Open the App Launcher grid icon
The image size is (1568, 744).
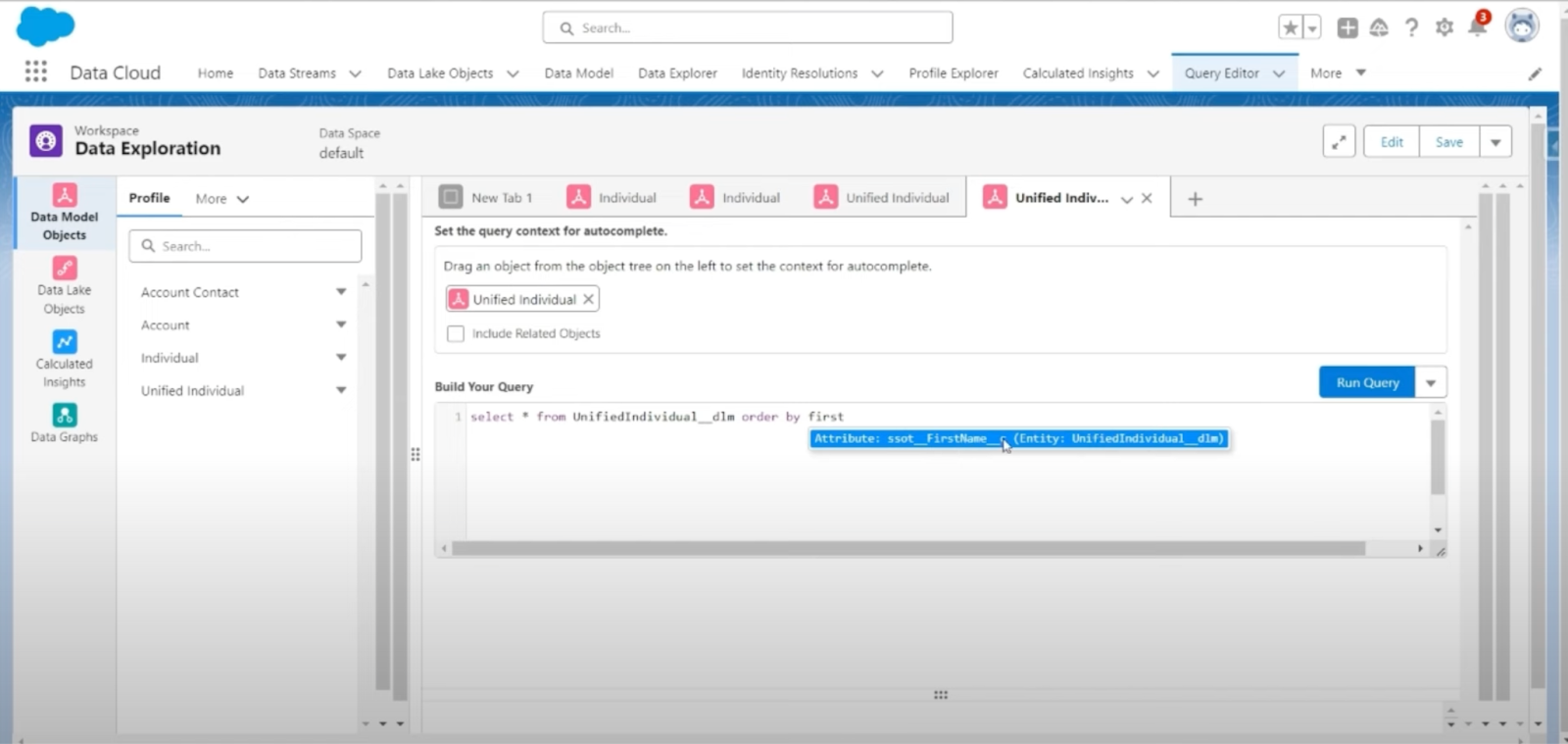coord(35,72)
